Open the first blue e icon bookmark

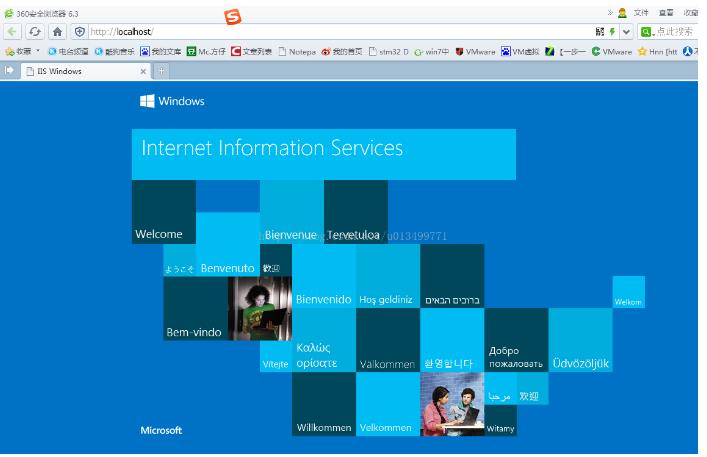click(x=68, y=51)
